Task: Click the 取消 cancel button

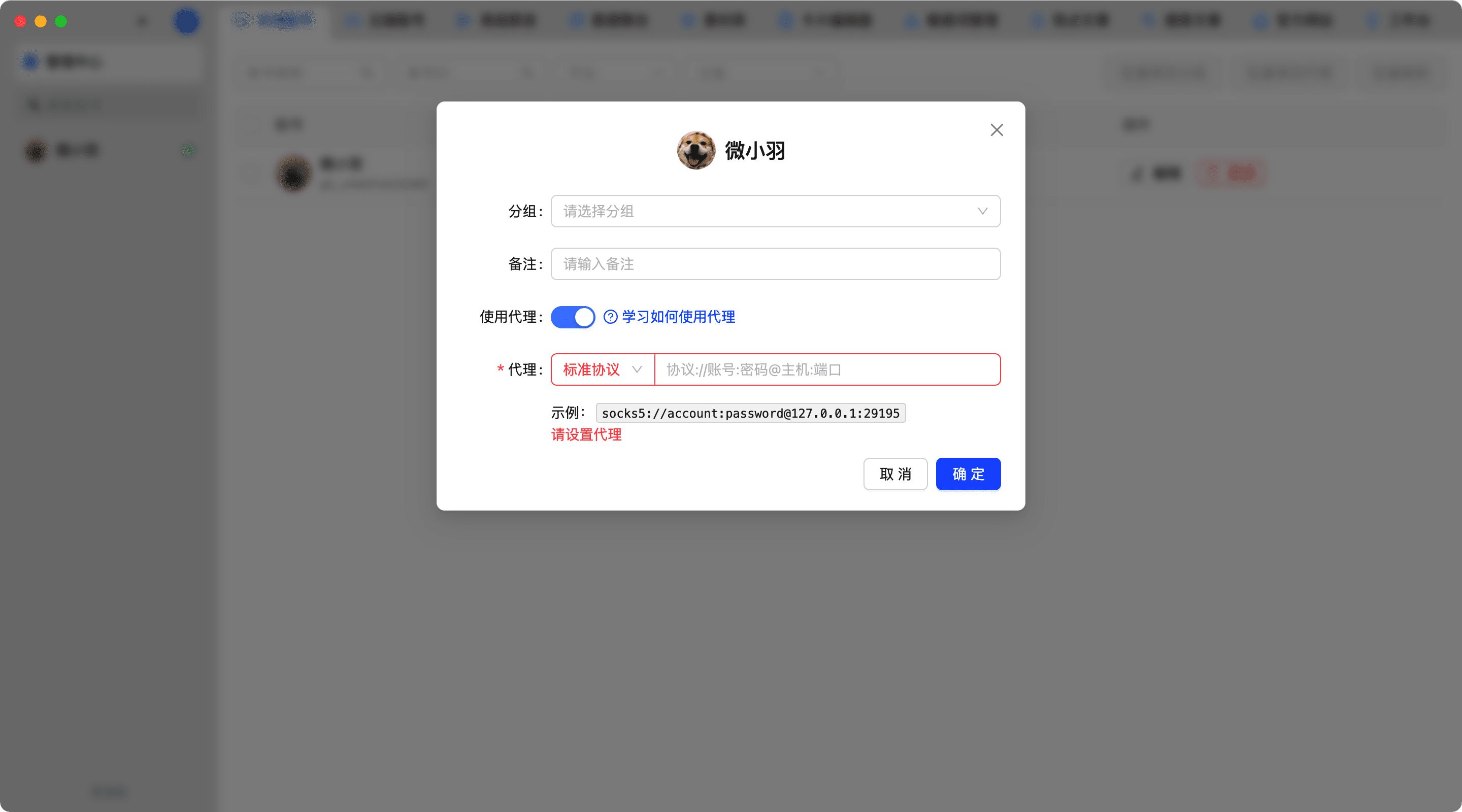Action: pyautogui.click(x=895, y=474)
